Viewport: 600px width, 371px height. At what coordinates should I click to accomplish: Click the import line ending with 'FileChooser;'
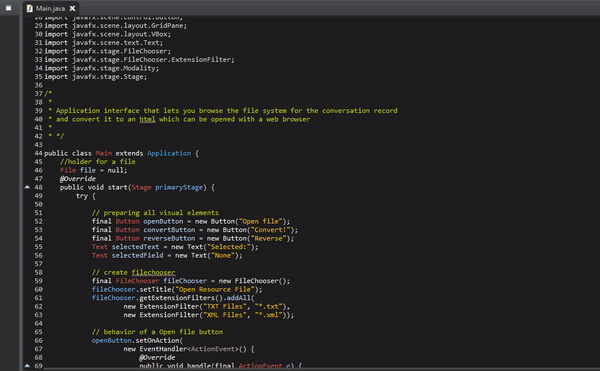pyautogui.click(x=107, y=51)
